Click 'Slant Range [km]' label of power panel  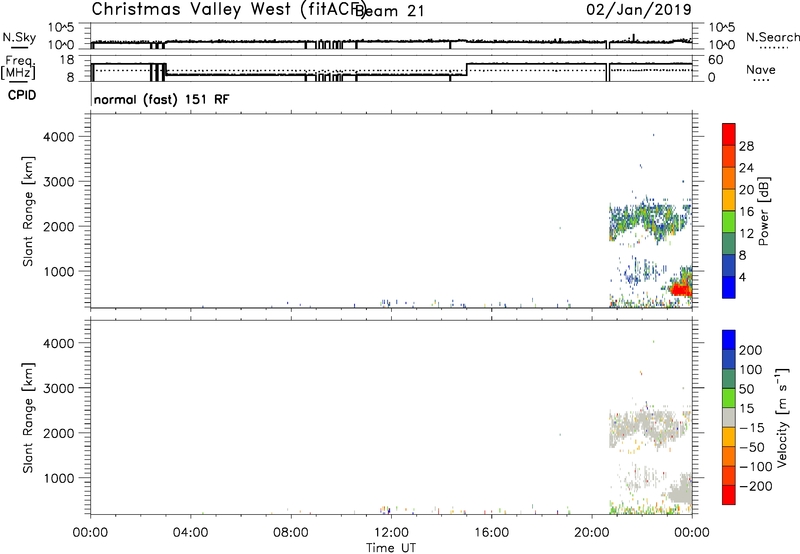(x=28, y=211)
